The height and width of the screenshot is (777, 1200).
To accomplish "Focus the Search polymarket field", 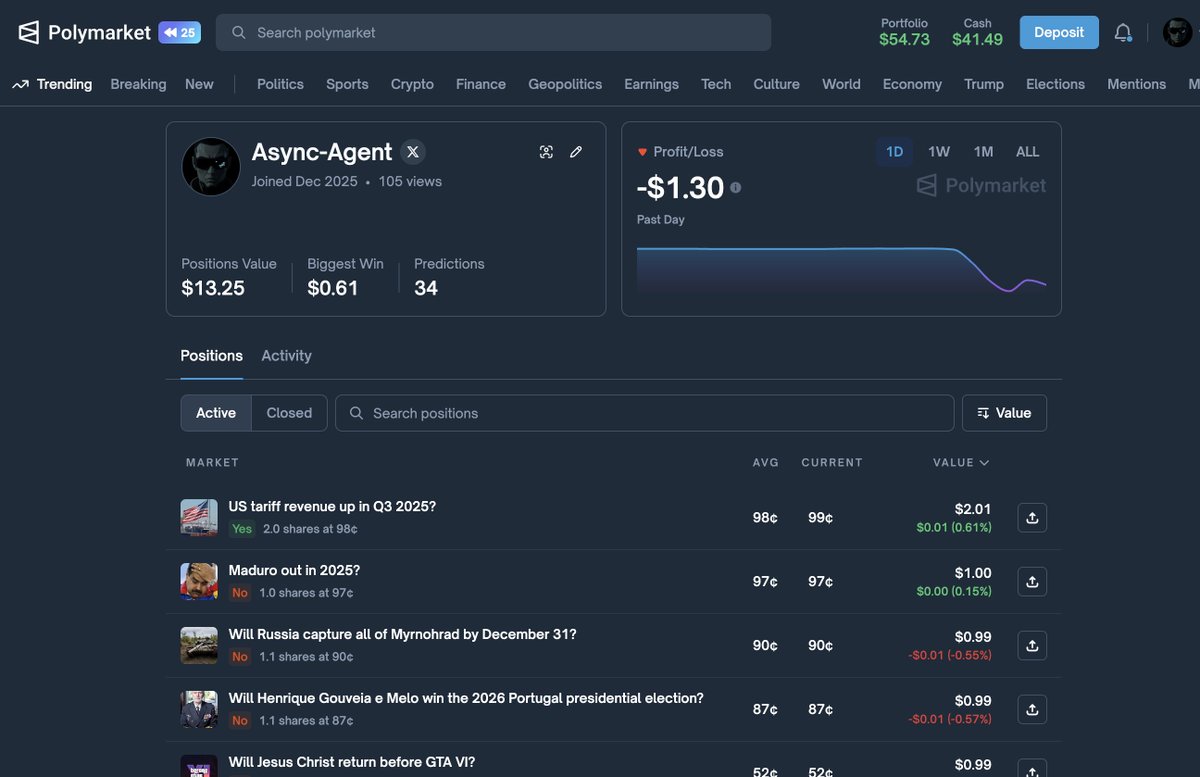I will point(494,33).
